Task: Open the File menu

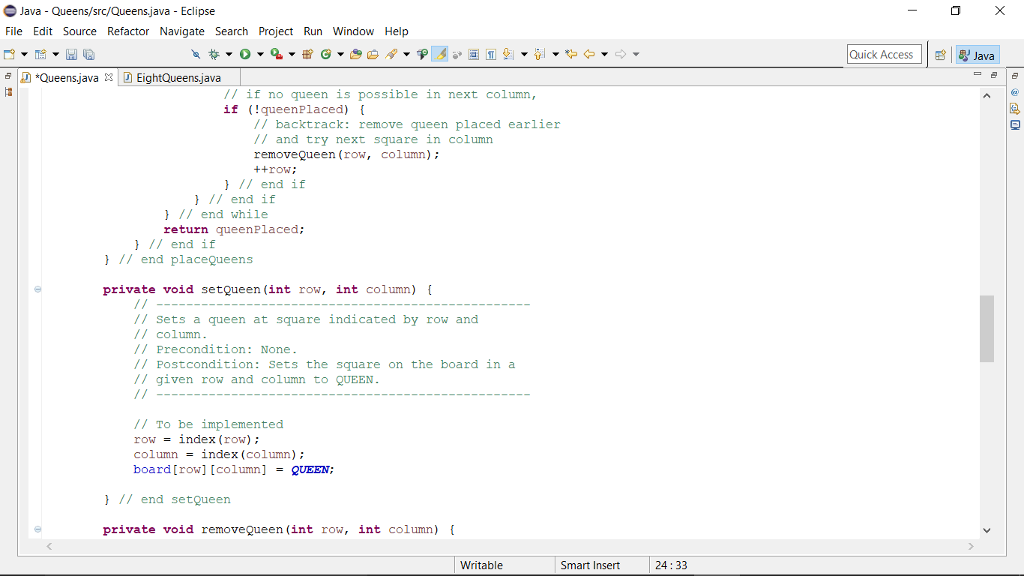Action: (14, 31)
